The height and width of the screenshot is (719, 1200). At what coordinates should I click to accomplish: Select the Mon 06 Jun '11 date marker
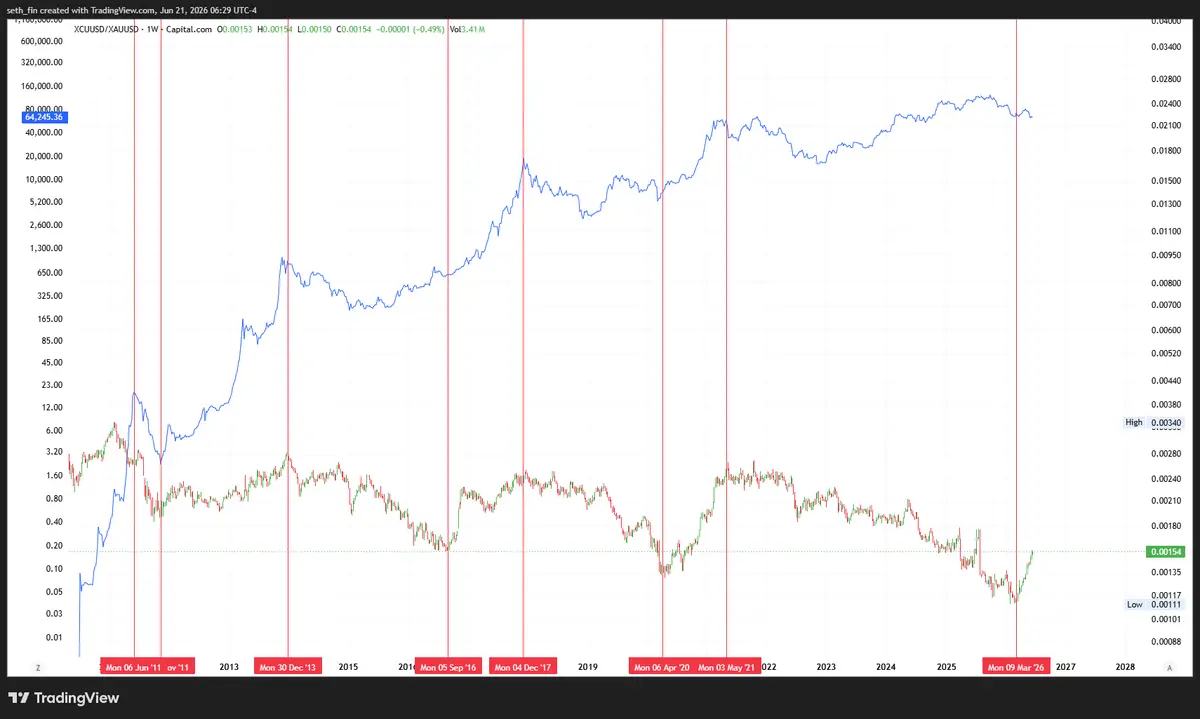pyautogui.click(x=133, y=666)
